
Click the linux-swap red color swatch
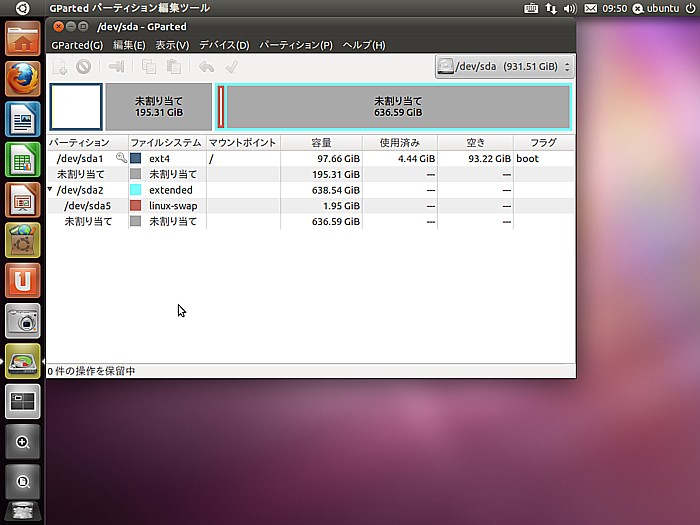(x=136, y=205)
